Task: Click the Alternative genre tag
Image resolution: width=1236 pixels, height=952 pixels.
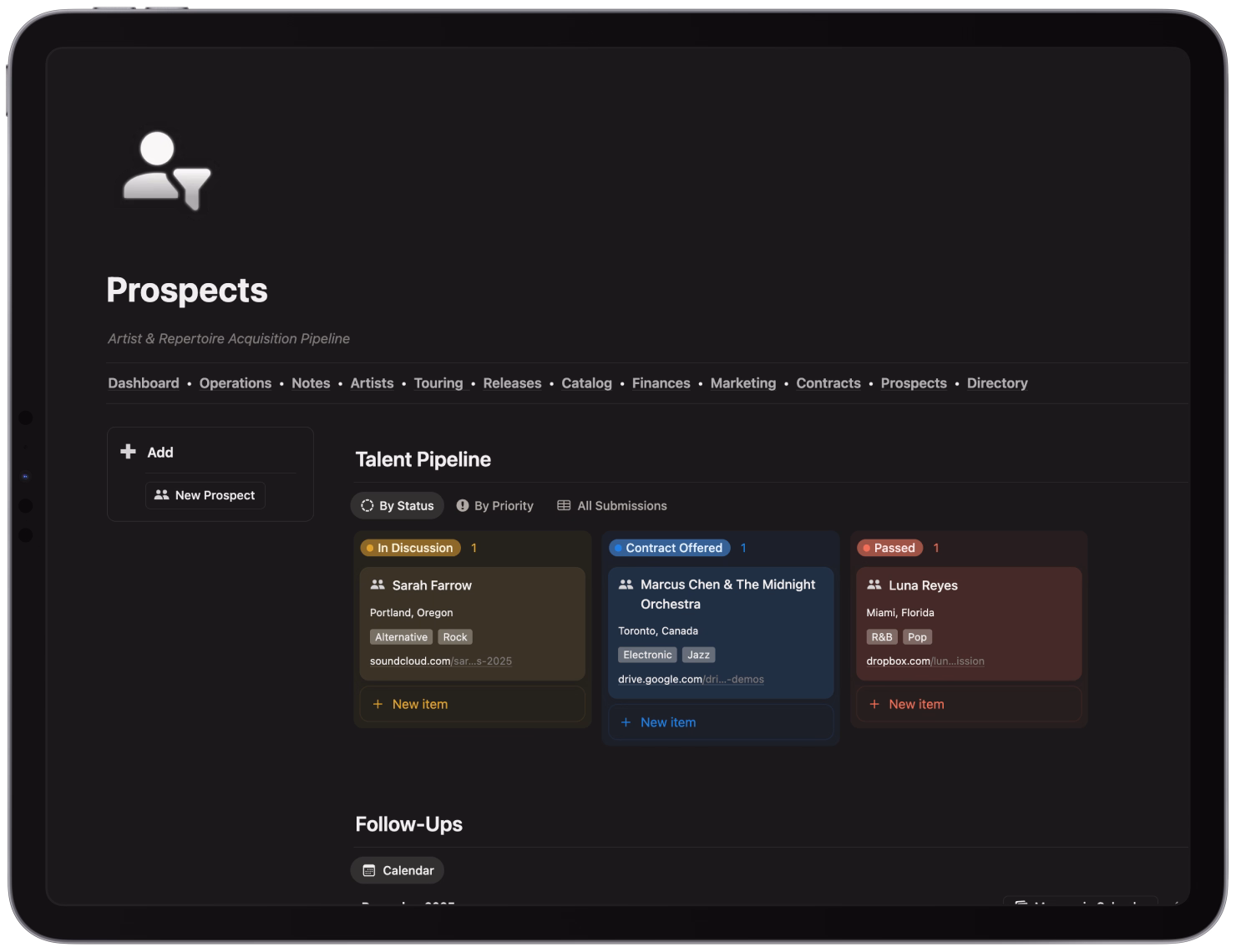Action: (x=401, y=637)
